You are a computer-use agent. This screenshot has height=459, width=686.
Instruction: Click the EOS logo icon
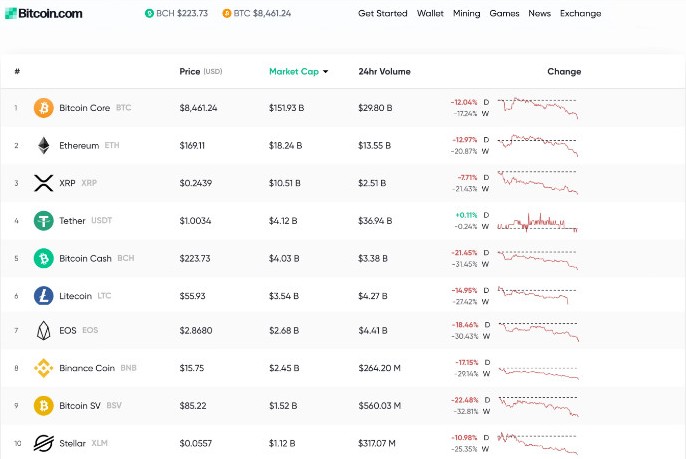44,330
